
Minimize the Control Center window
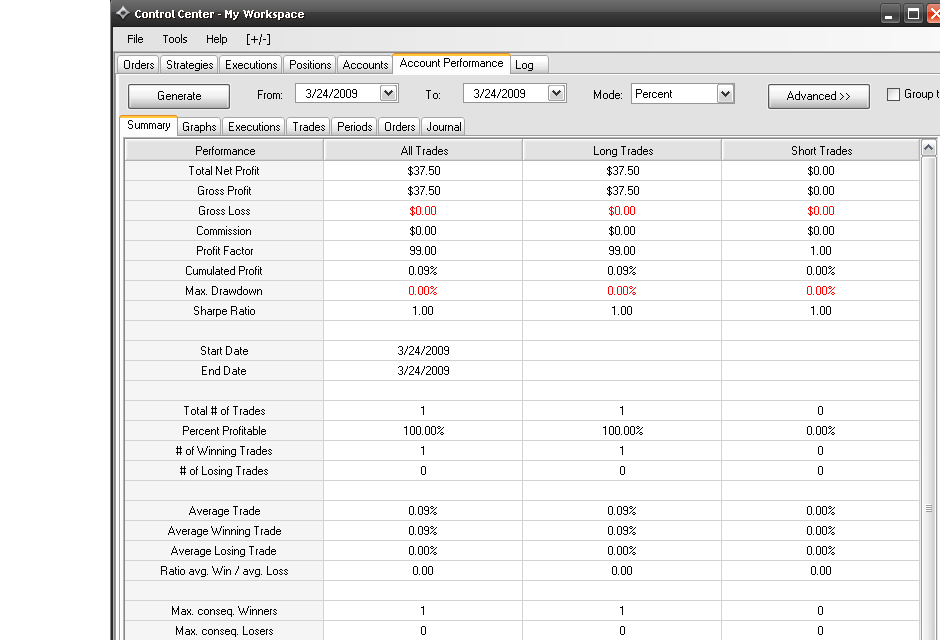[x=889, y=14]
